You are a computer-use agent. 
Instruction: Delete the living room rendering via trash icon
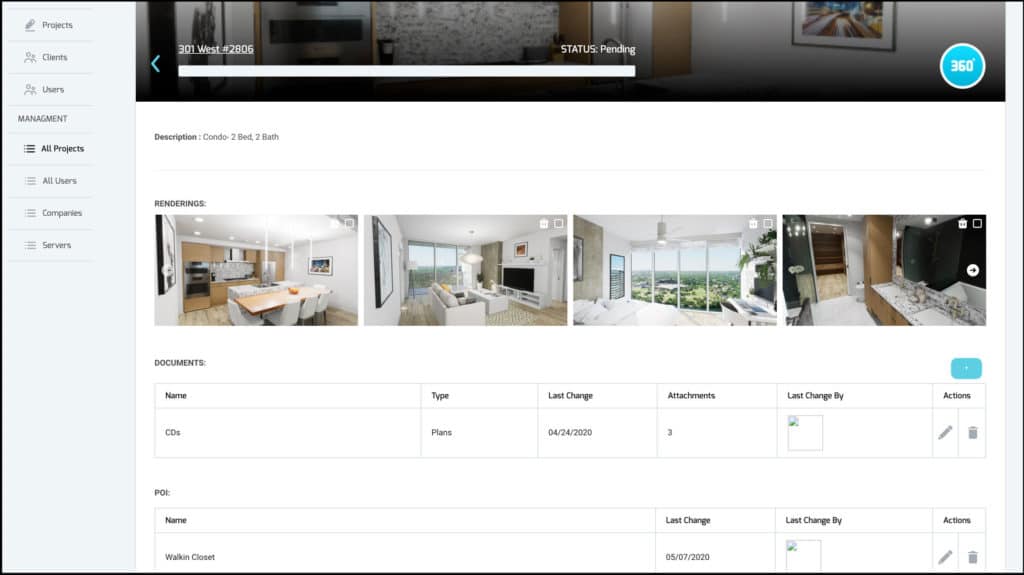click(x=543, y=223)
